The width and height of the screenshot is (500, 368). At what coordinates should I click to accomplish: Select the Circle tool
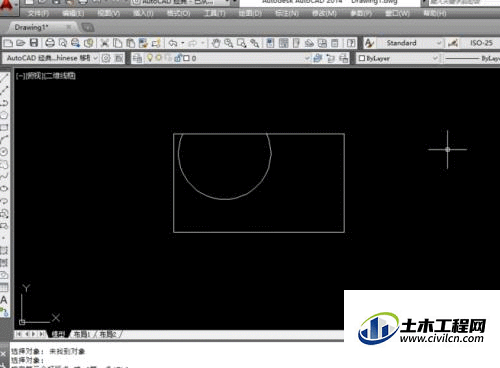(4, 152)
